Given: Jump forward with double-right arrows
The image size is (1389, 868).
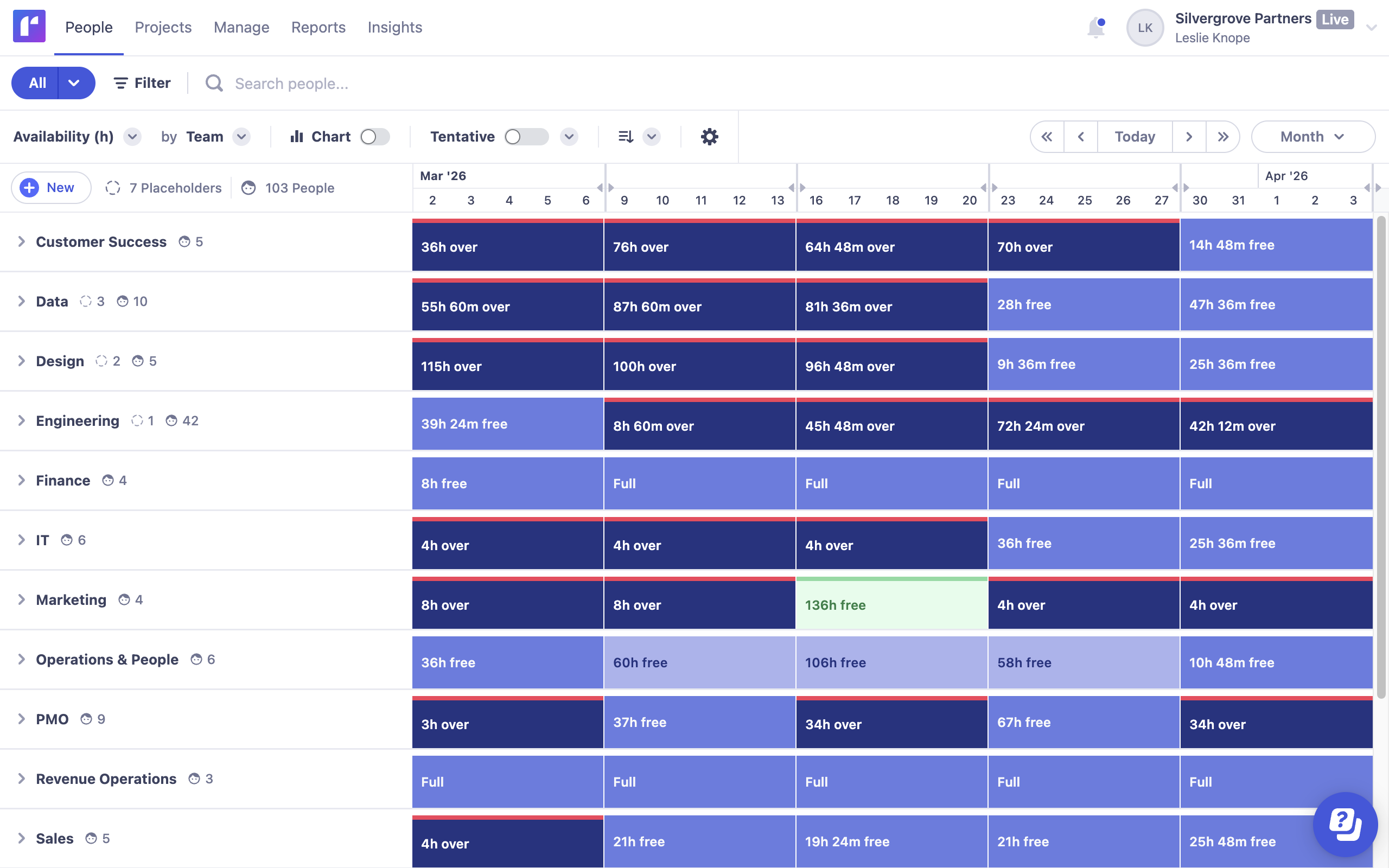Looking at the screenshot, I should [1222, 137].
